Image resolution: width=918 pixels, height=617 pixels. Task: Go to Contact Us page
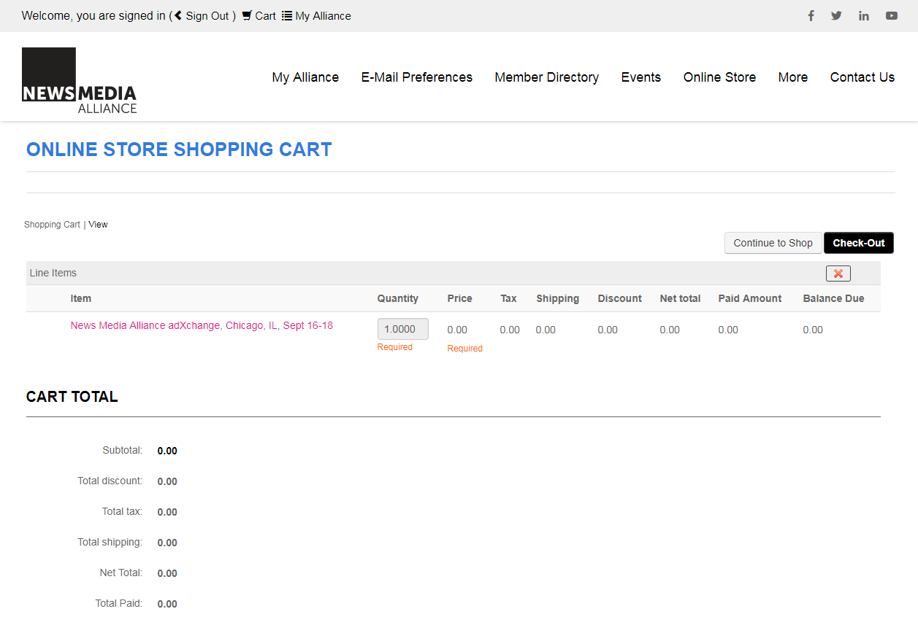(x=862, y=77)
